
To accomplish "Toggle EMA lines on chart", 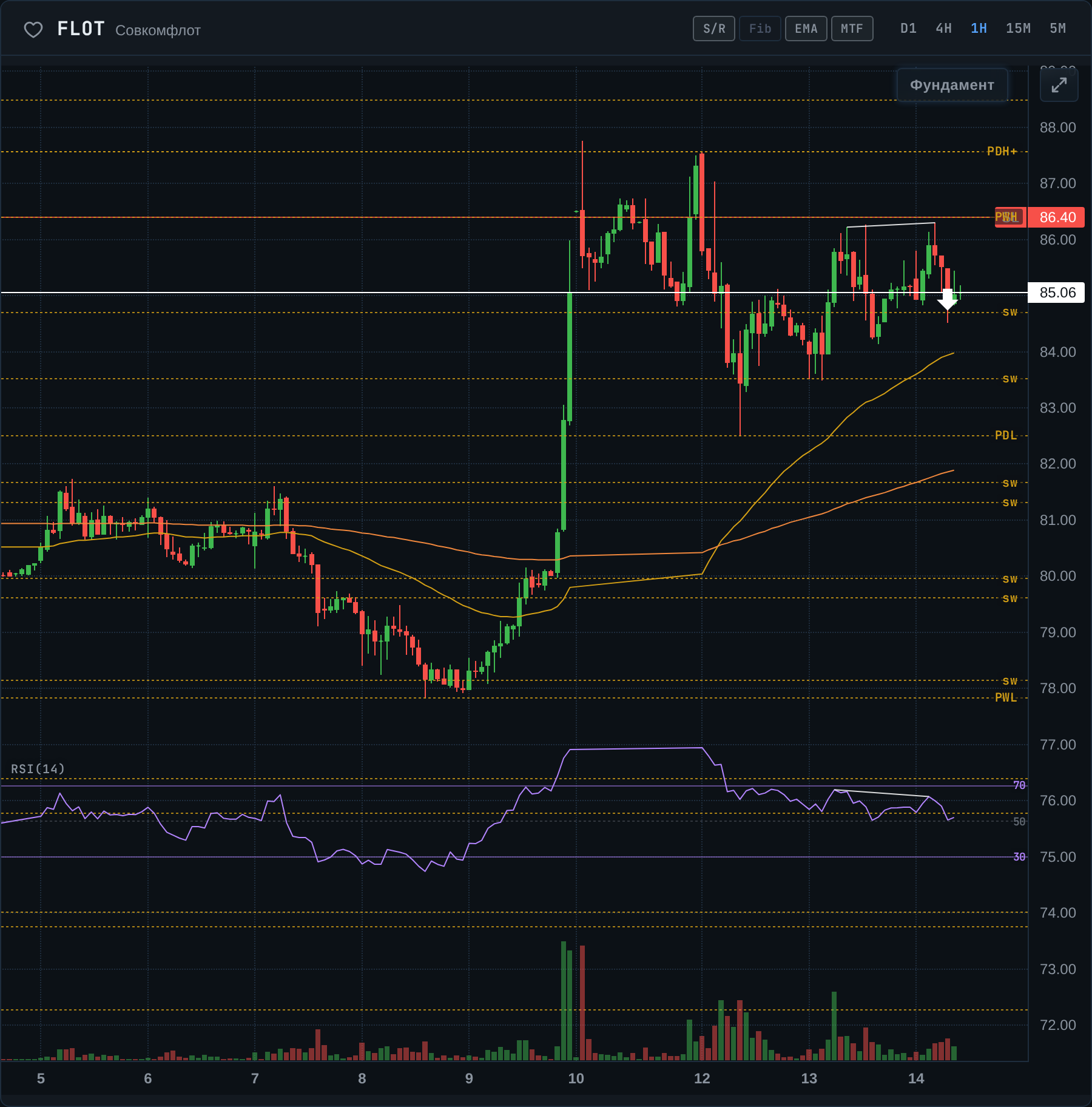I will 806,29.
